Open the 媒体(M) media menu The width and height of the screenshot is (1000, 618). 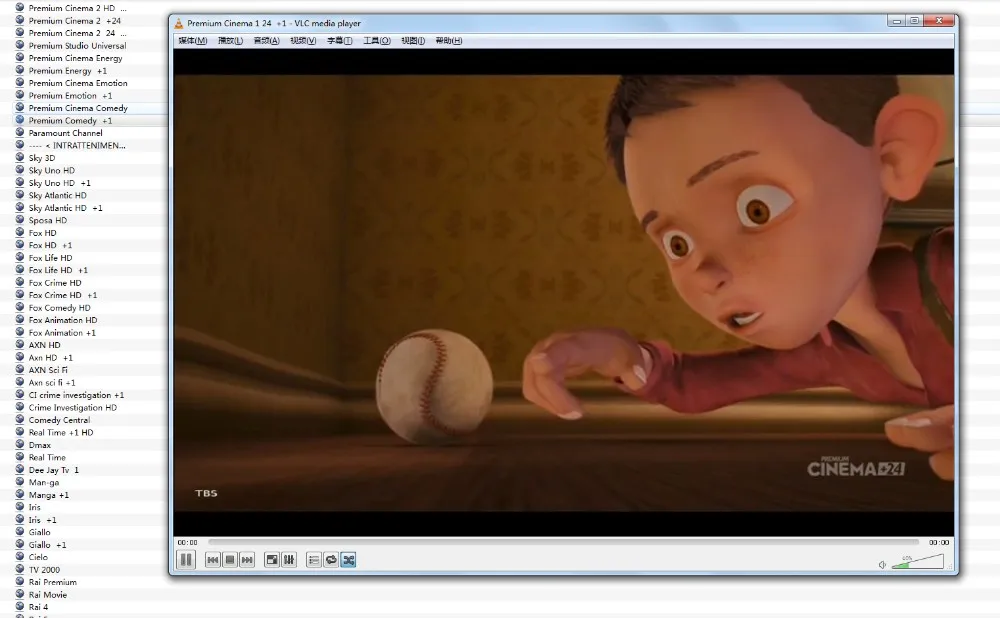[193, 41]
